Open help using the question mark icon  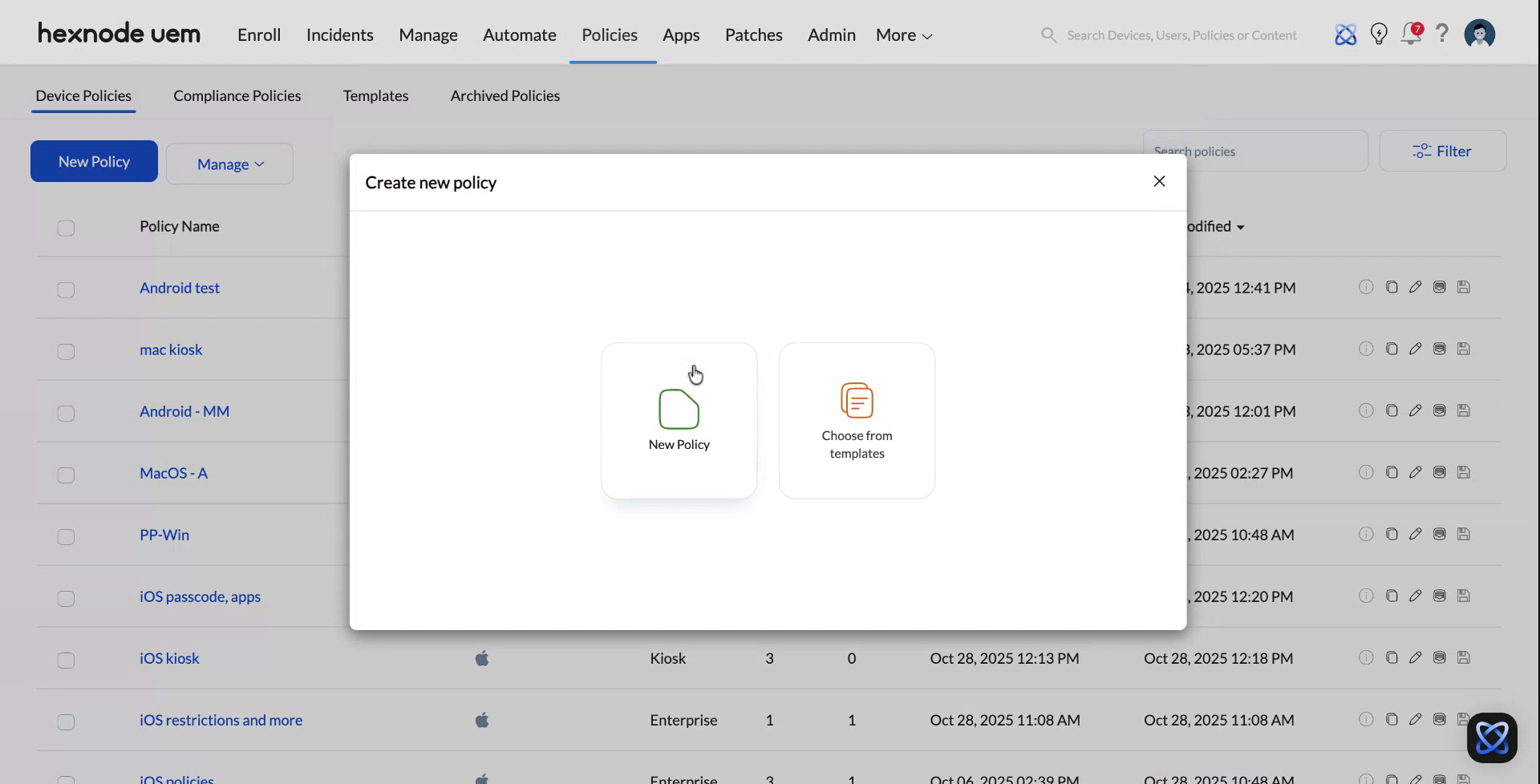click(1442, 34)
